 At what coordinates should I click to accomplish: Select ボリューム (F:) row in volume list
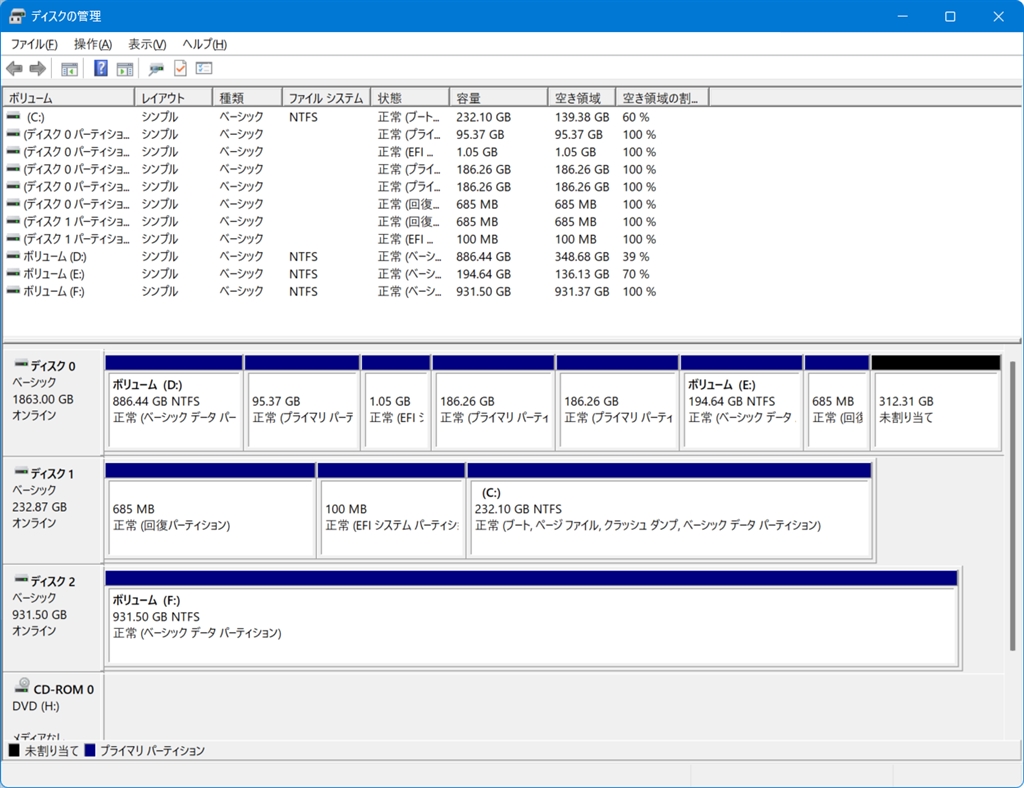tap(59, 292)
